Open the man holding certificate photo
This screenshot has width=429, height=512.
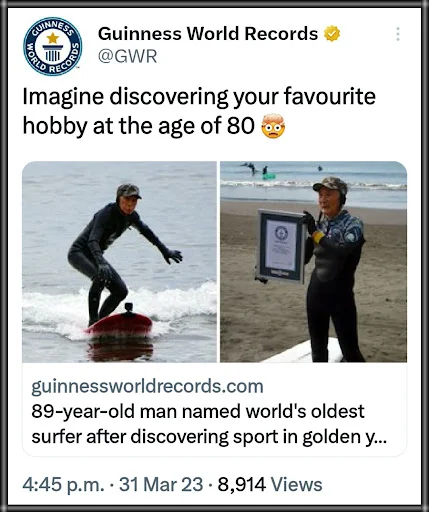click(x=313, y=262)
